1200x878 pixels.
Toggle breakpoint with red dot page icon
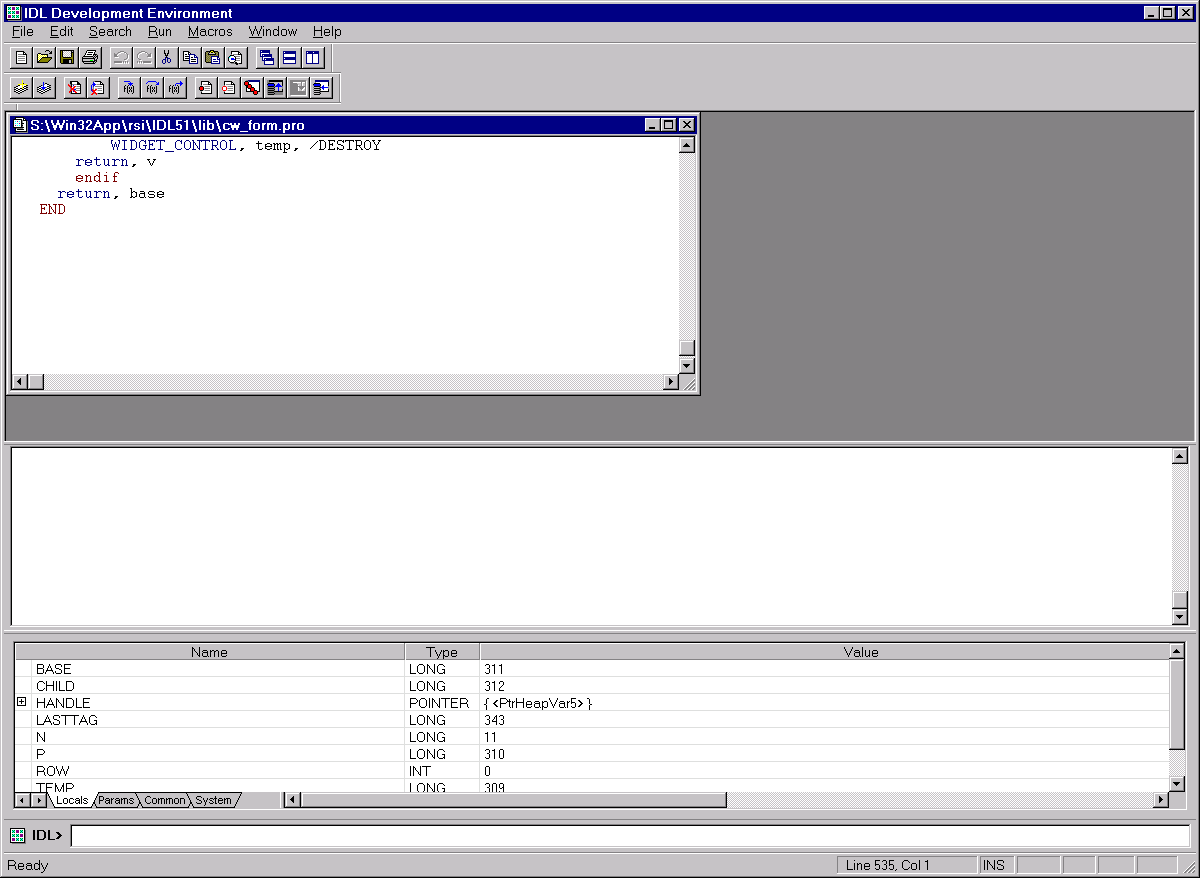(205, 88)
